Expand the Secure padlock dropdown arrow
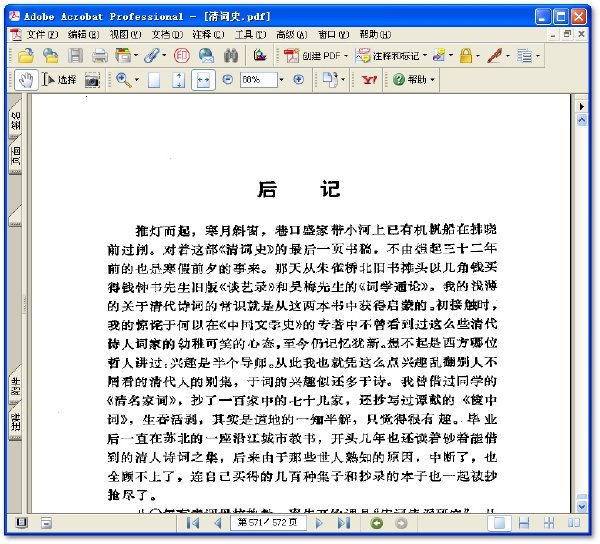The width and height of the screenshot is (600, 544). coord(478,56)
